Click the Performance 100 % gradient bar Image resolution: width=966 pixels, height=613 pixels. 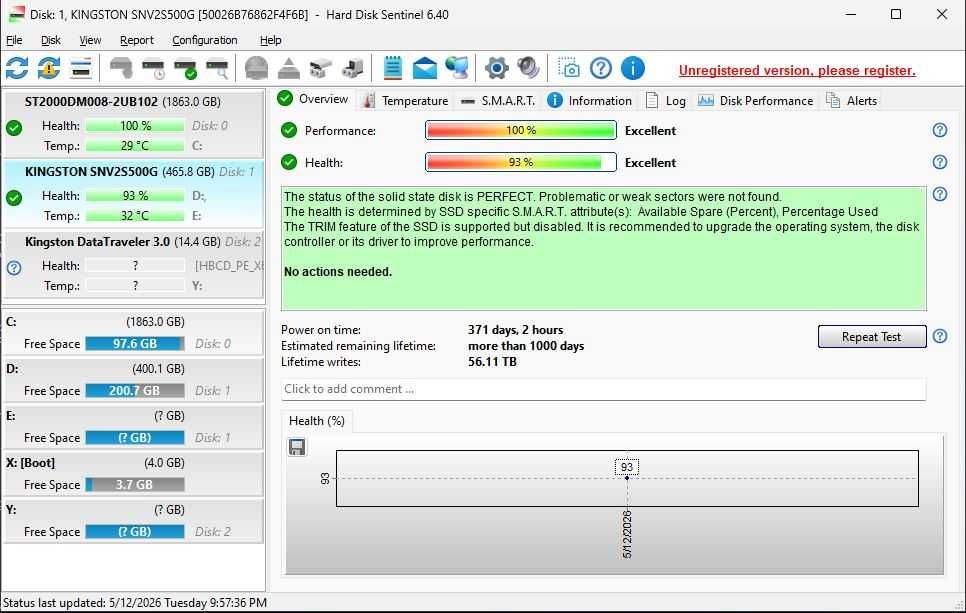(x=521, y=130)
